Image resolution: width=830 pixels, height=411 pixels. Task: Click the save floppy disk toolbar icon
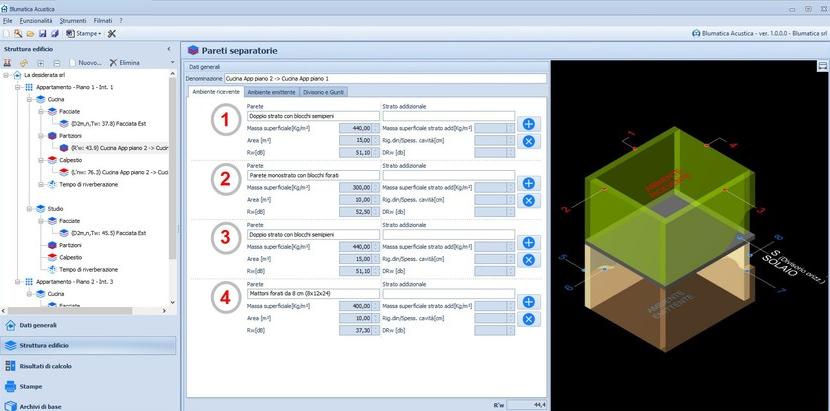pos(42,33)
